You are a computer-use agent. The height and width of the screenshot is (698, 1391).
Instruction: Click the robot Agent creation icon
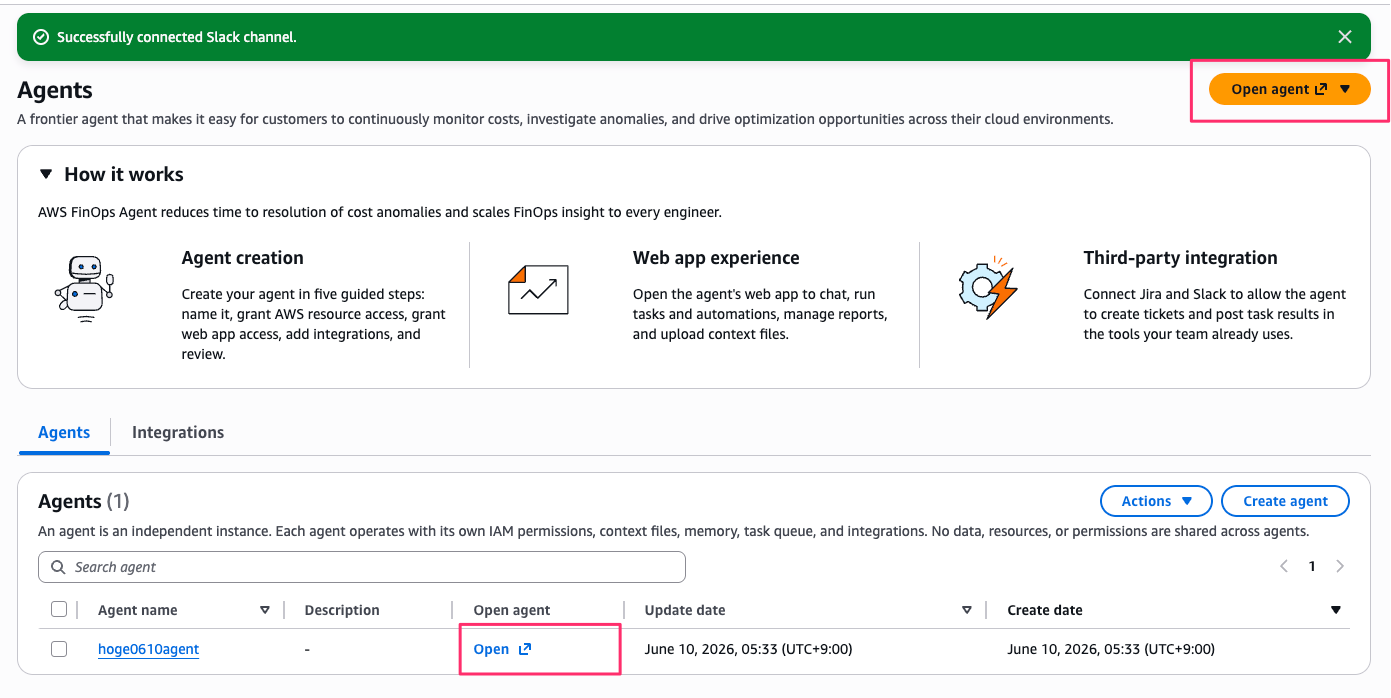coord(84,290)
